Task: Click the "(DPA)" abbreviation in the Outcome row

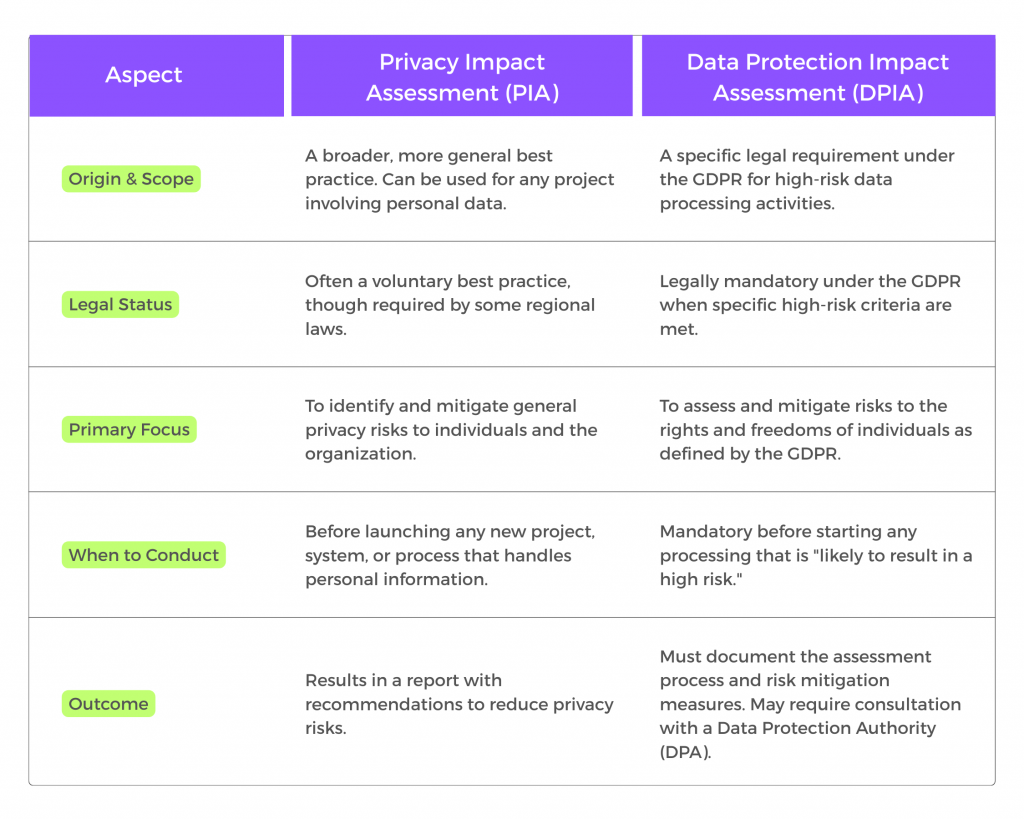Action: [x=686, y=752]
